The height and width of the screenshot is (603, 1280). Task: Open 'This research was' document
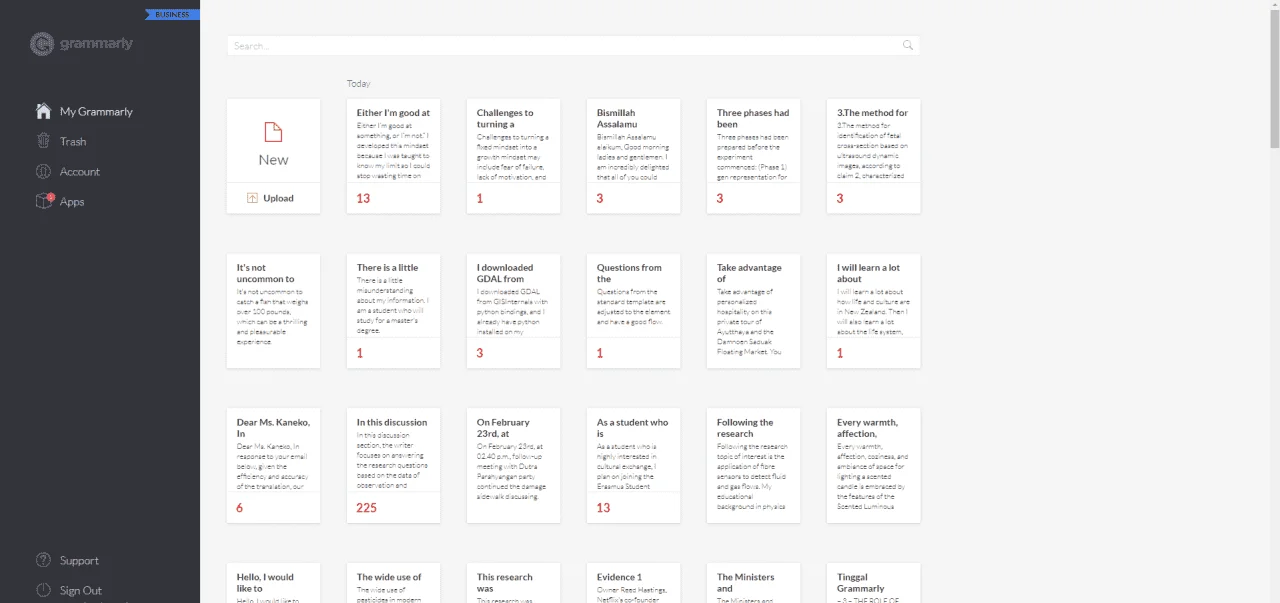point(513,583)
